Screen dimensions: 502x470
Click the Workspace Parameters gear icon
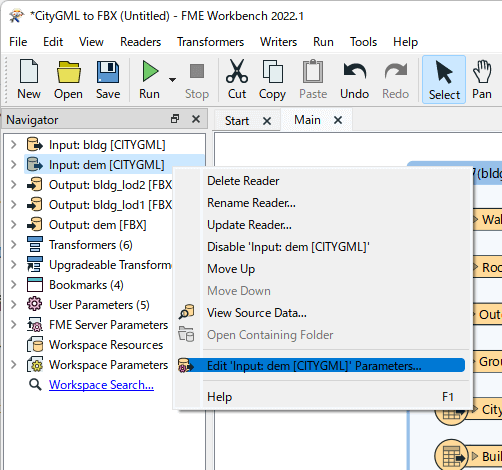35,365
